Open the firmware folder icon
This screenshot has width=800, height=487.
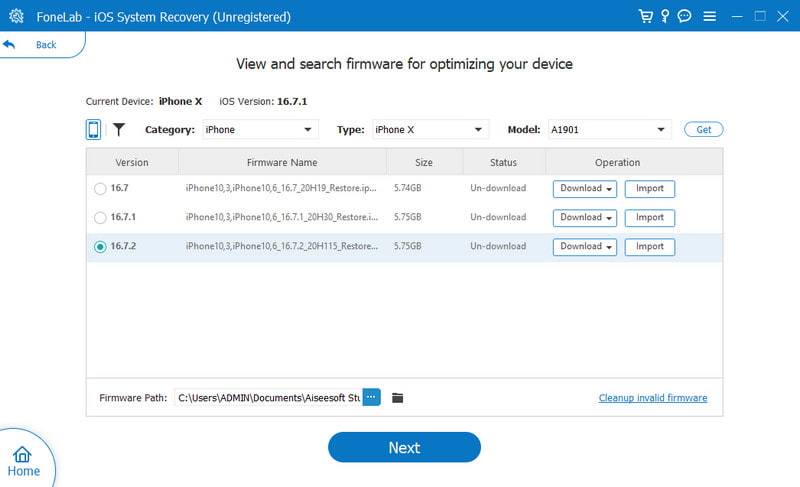(x=397, y=398)
